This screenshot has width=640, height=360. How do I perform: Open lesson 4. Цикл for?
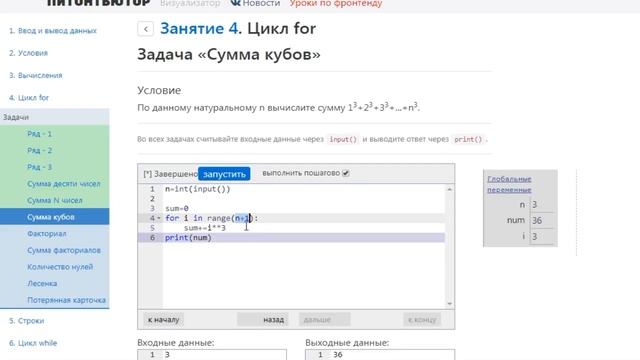pyautogui.click(x=29, y=98)
